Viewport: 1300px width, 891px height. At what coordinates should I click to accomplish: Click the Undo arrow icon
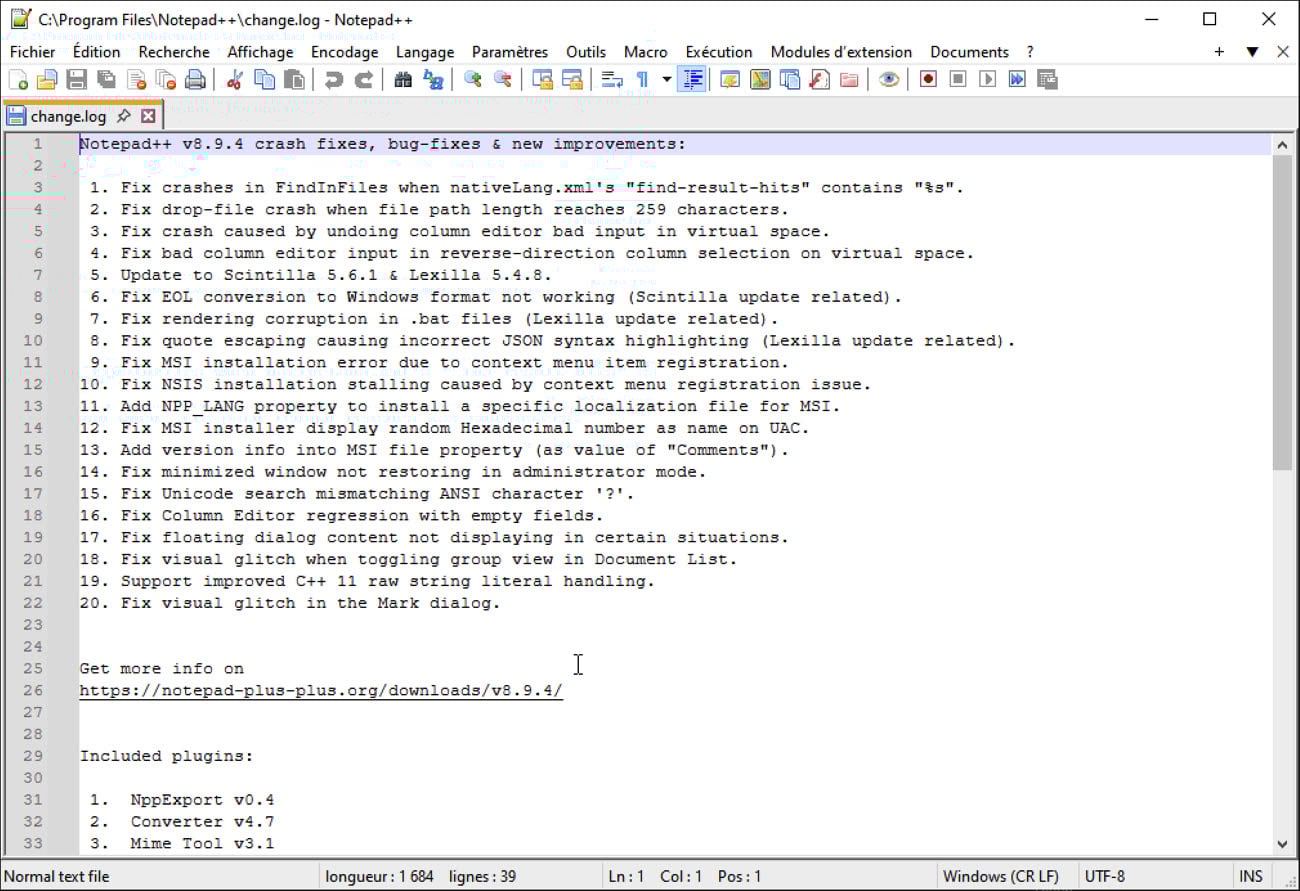click(334, 80)
